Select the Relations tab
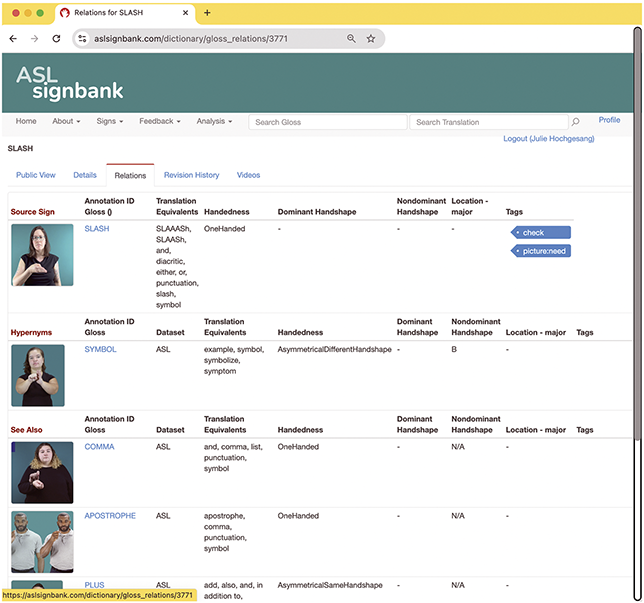 (130, 175)
